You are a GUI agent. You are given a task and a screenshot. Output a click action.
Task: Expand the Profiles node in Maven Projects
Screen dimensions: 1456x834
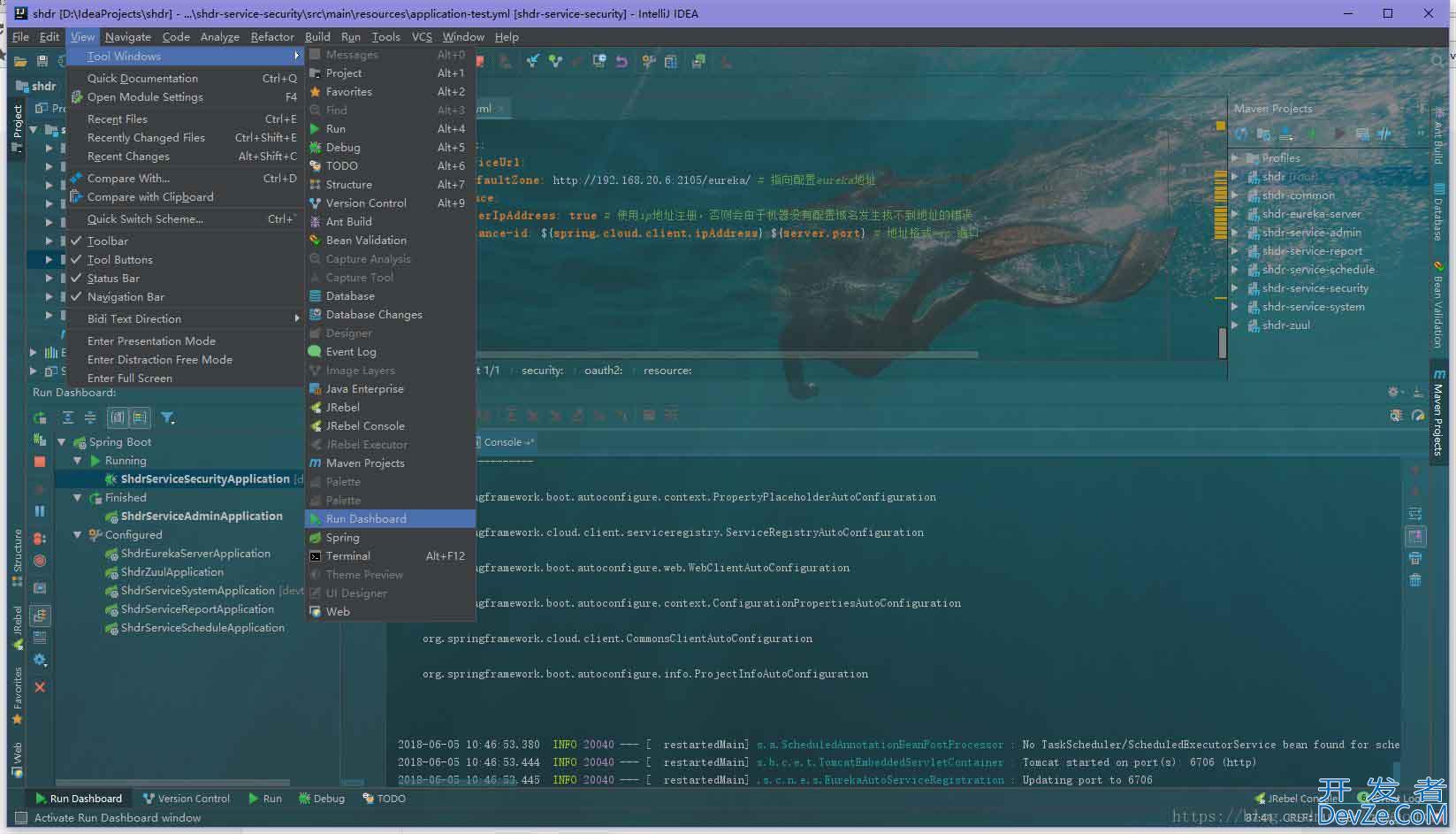[x=1235, y=158]
